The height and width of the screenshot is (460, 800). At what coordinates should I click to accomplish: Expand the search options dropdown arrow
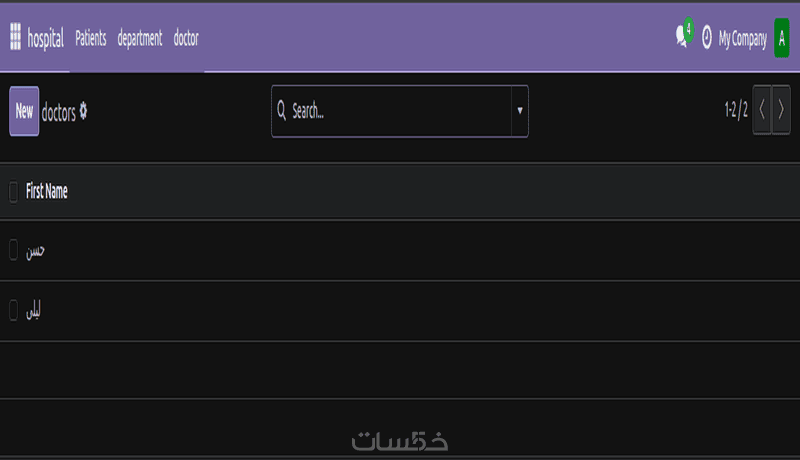(x=520, y=111)
